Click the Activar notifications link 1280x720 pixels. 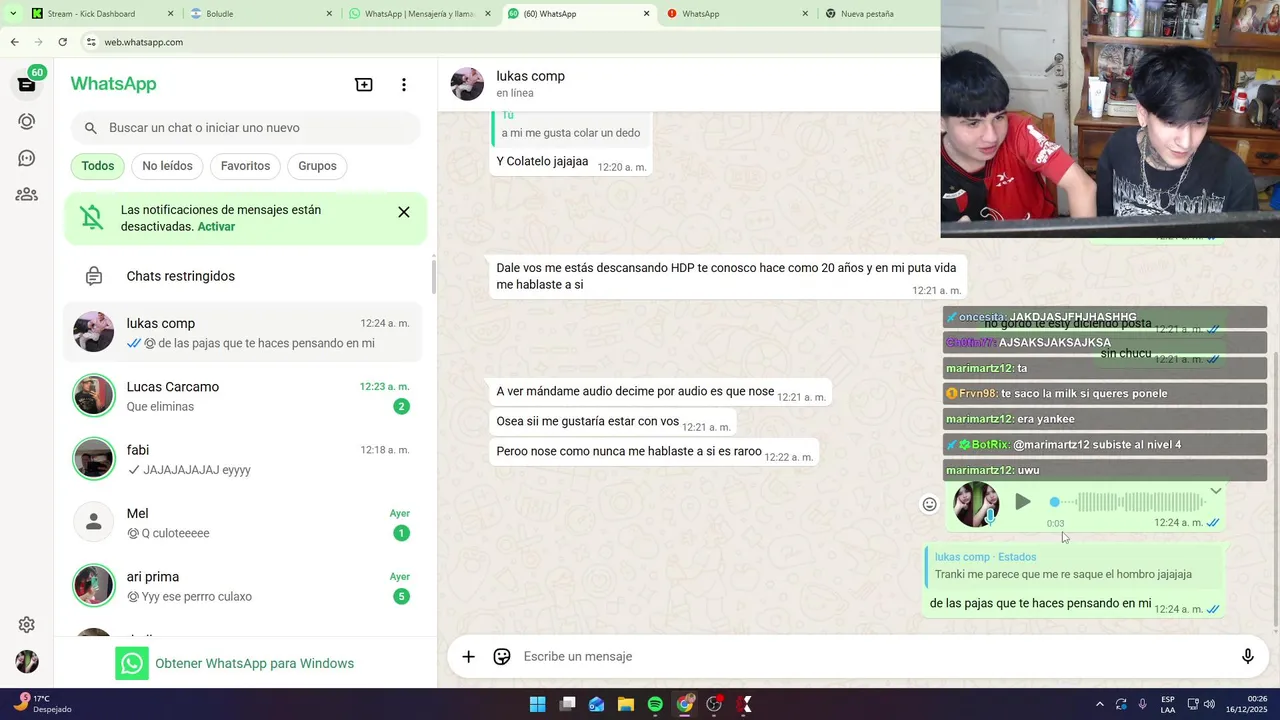click(216, 227)
